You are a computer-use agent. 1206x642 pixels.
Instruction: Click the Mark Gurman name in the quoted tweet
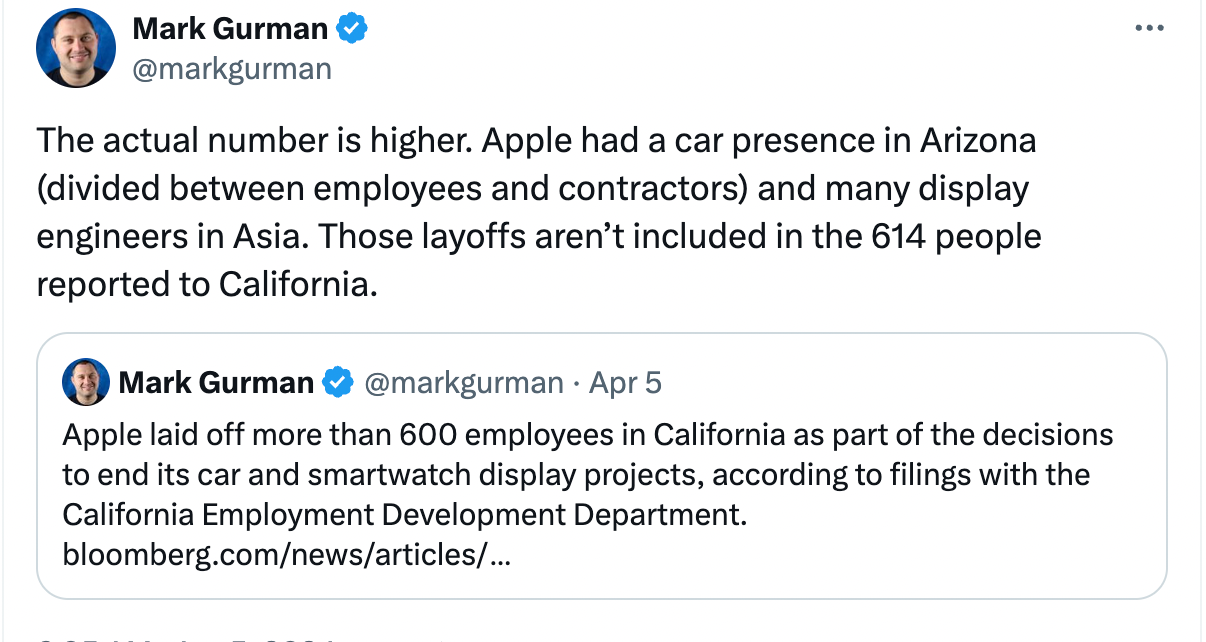(x=216, y=382)
